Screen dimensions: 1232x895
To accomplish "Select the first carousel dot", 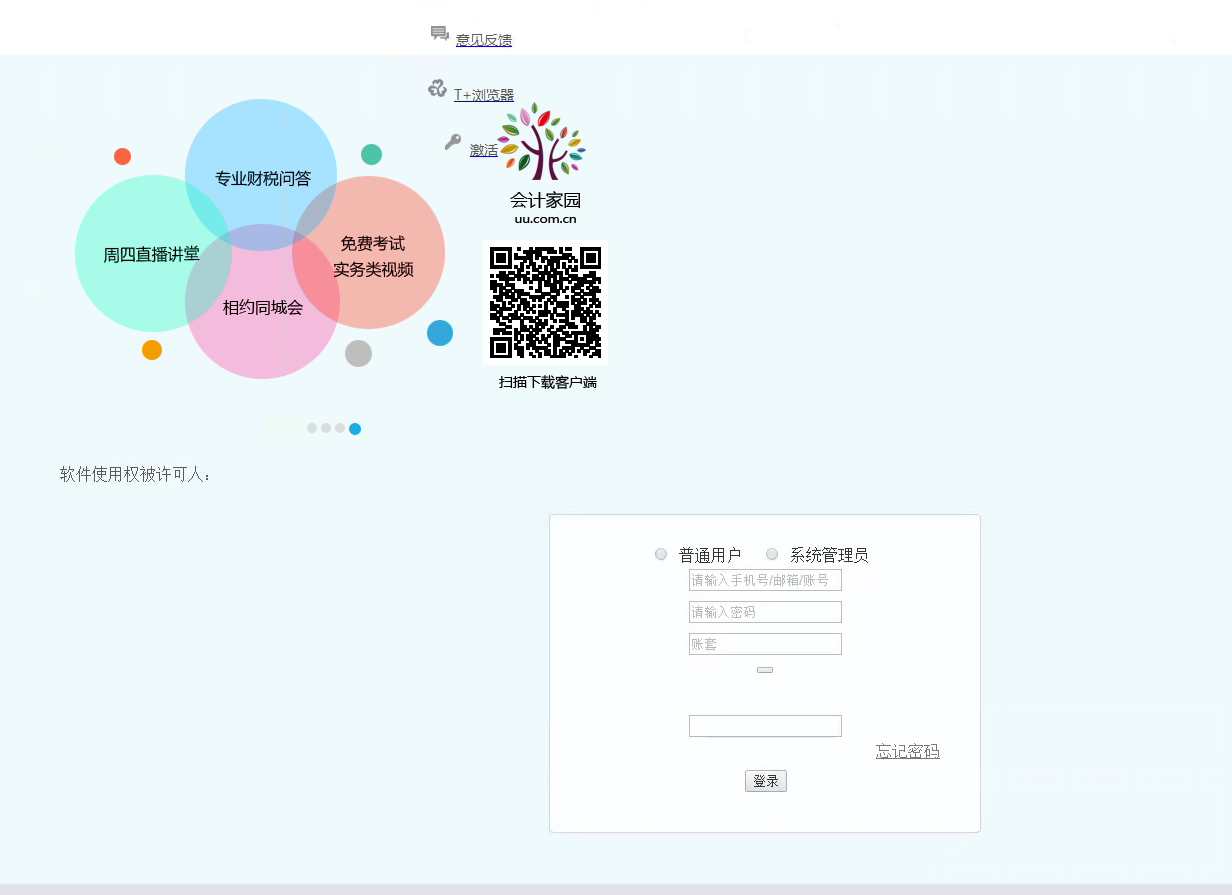I will click(312, 428).
